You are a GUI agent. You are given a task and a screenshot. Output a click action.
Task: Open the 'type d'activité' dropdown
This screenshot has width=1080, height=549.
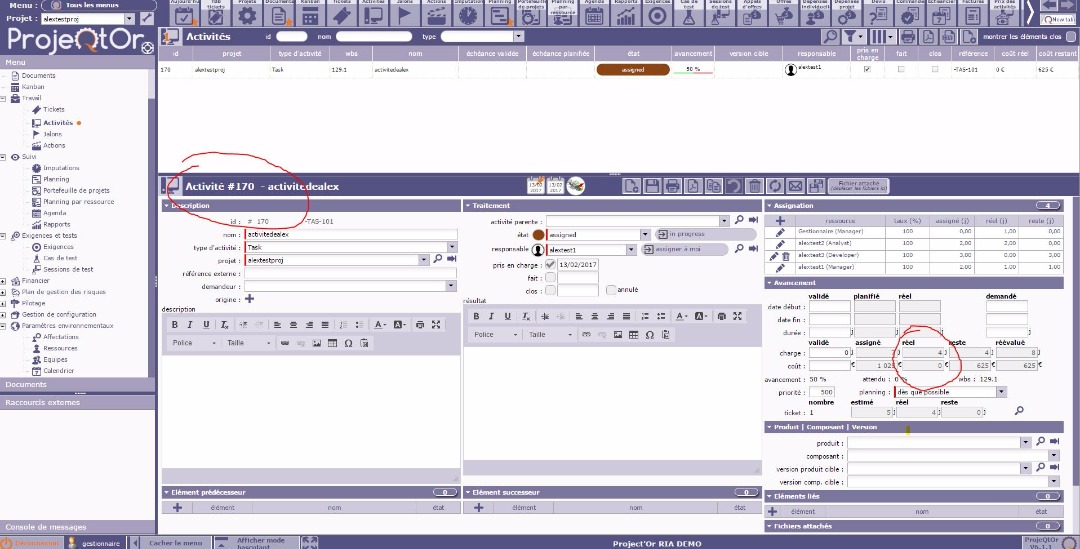pyautogui.click(x=452, y=247)
